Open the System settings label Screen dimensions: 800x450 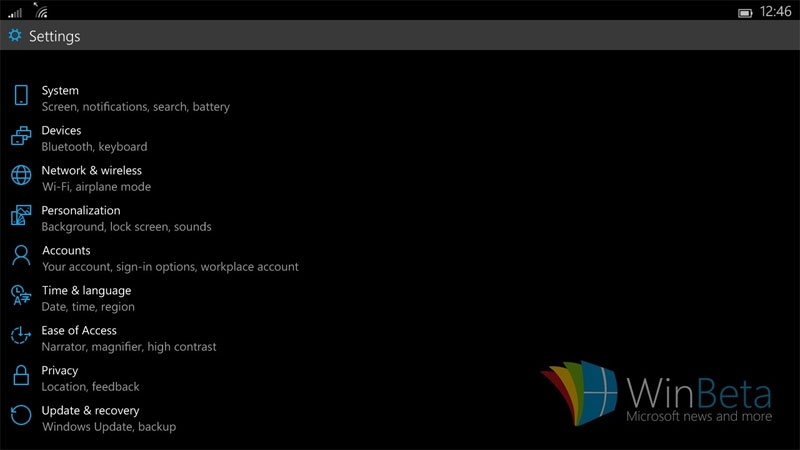(60, 91)
